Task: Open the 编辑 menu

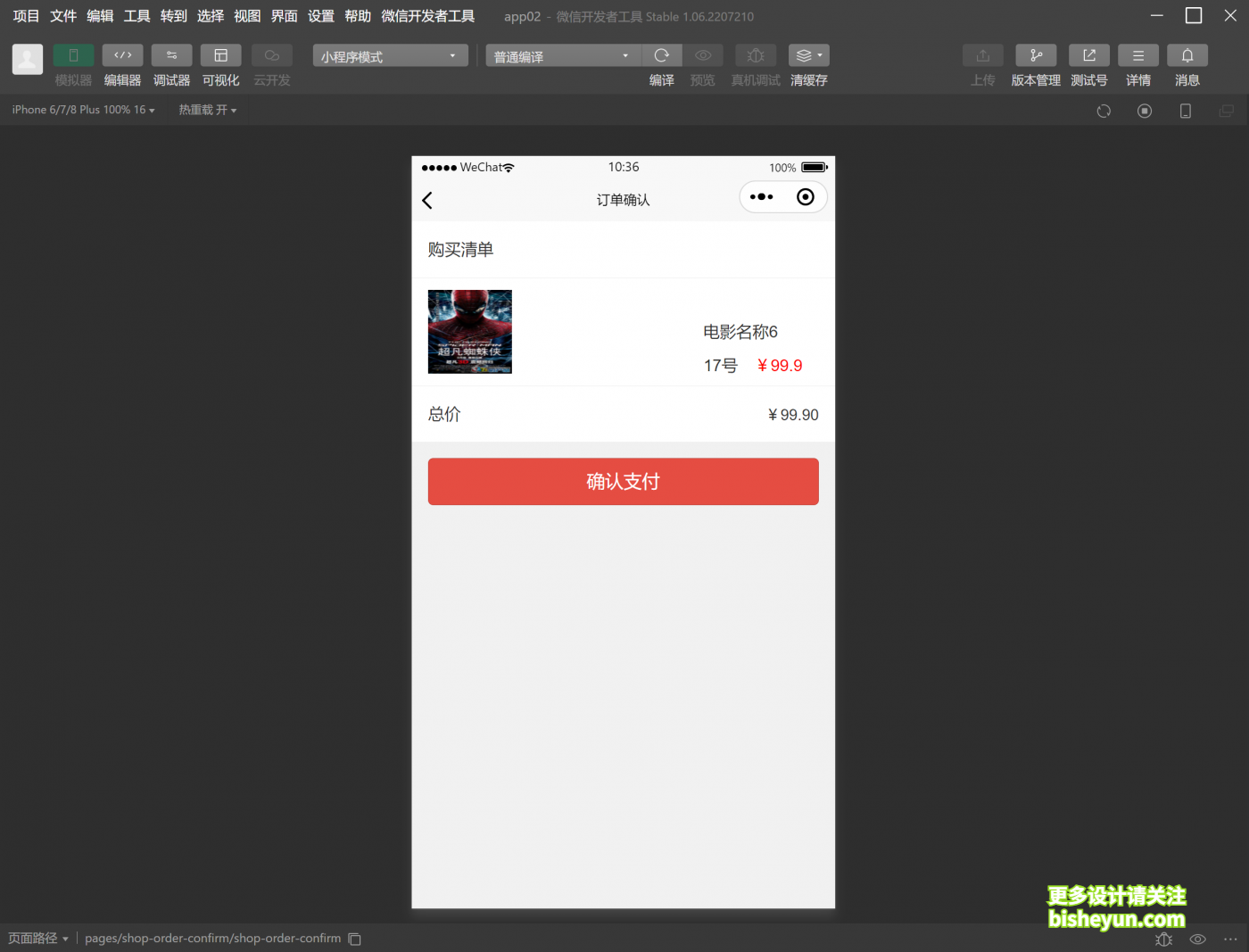Action: (100, 16)
